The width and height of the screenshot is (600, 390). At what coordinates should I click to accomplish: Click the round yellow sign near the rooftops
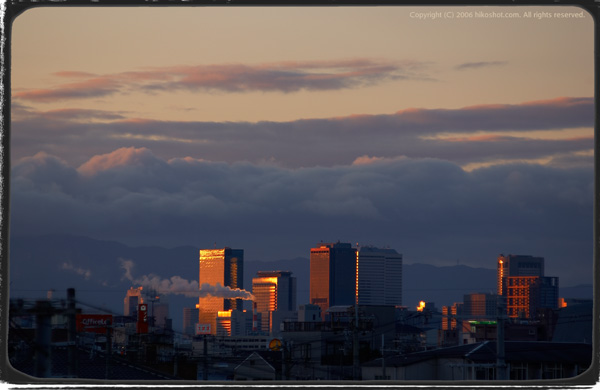tap(275, 344)
